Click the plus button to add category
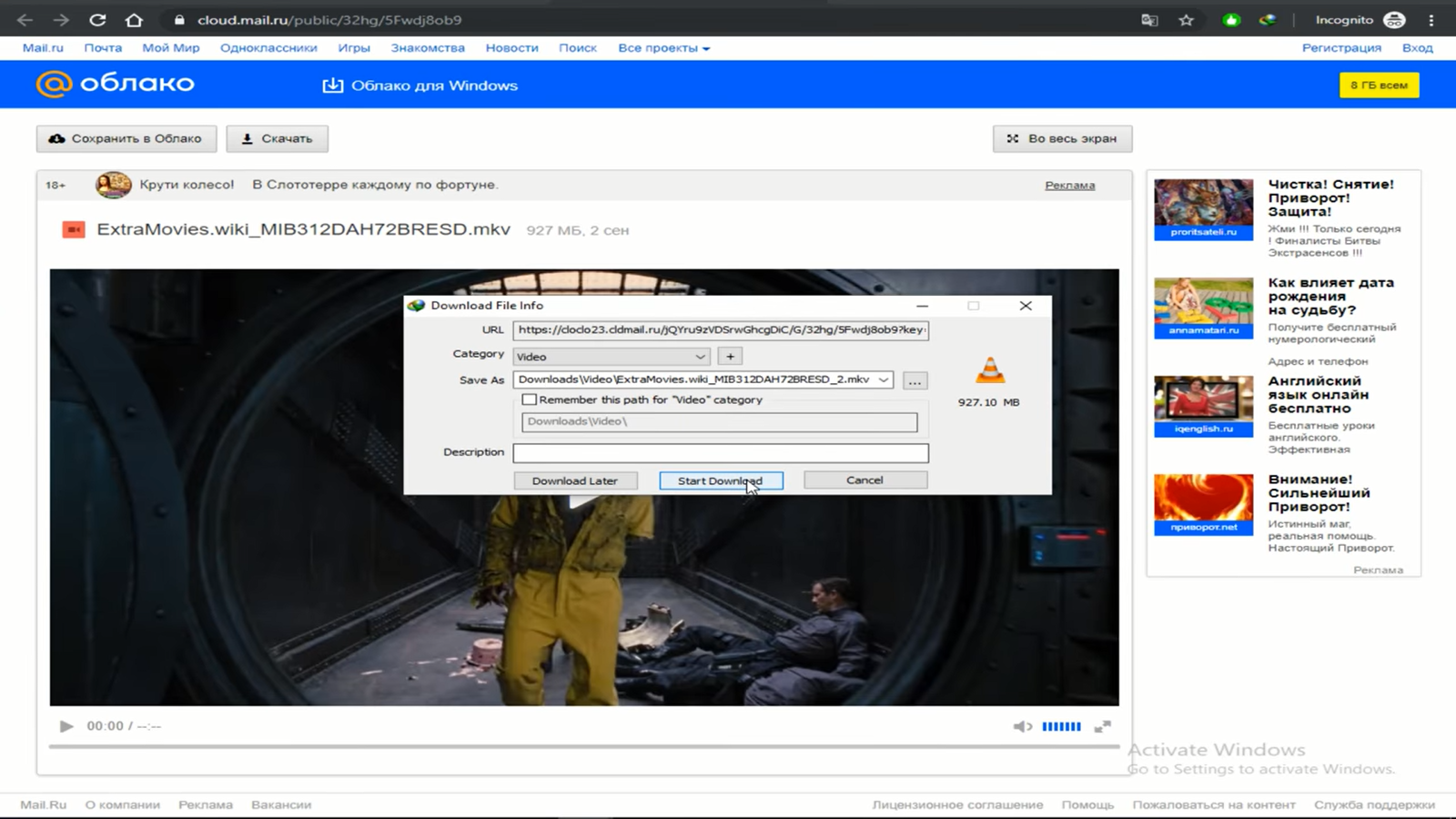 pyautogui.click(x=730, y=357)
